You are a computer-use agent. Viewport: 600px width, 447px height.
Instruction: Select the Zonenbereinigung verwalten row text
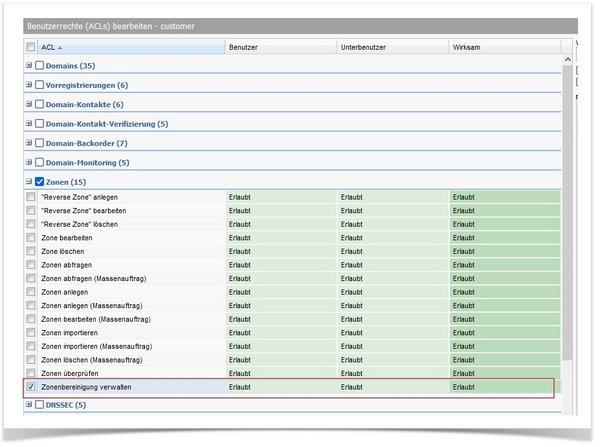pos(86,387)
